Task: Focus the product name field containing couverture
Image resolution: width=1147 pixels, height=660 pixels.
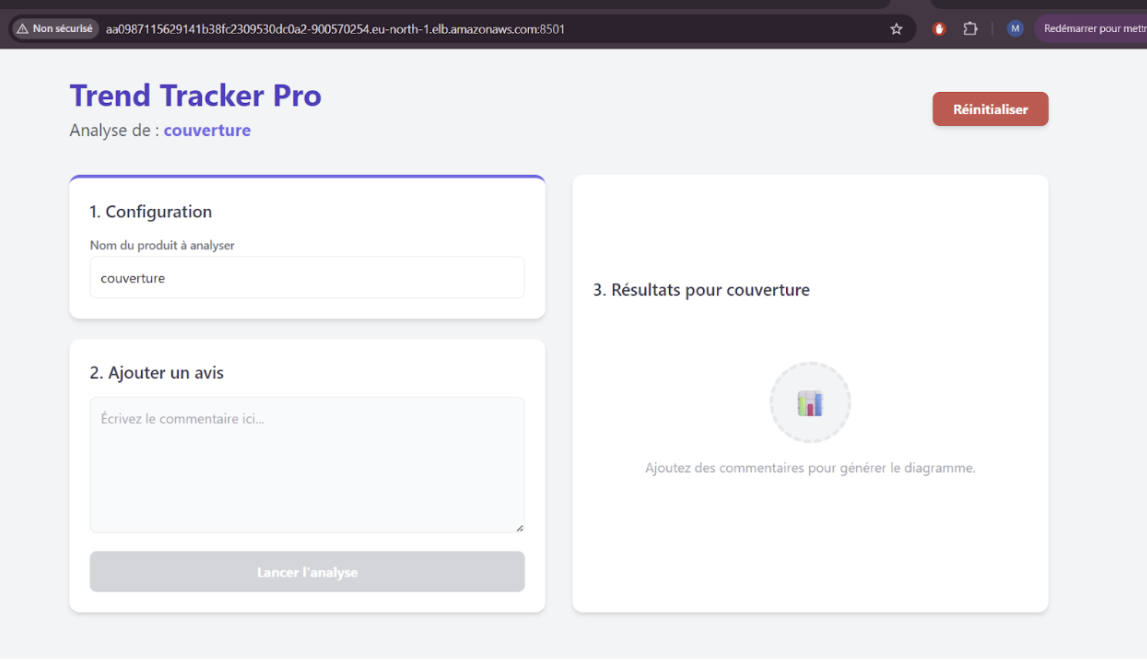Action: point(307,278)
